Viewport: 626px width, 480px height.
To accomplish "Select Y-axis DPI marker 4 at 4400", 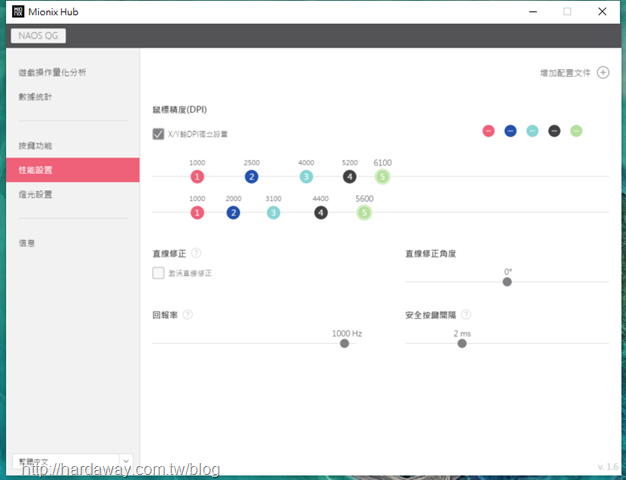I will 321,212.
